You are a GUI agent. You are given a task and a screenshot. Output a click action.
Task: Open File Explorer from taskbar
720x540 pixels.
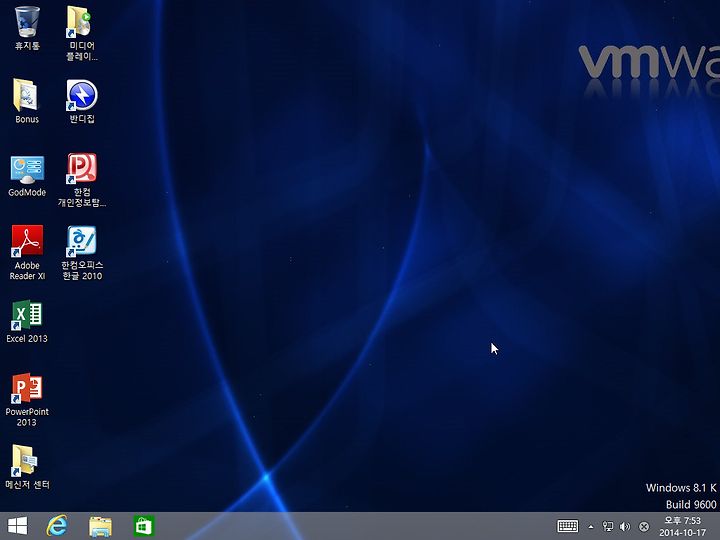click(x=101, y=526)
